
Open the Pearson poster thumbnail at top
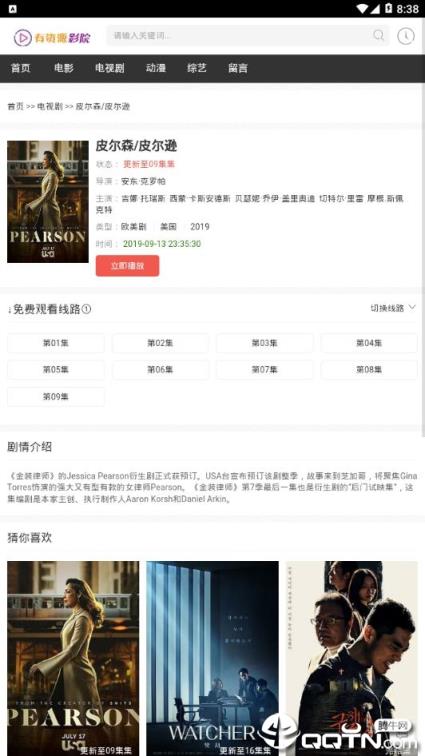[48, 202]
